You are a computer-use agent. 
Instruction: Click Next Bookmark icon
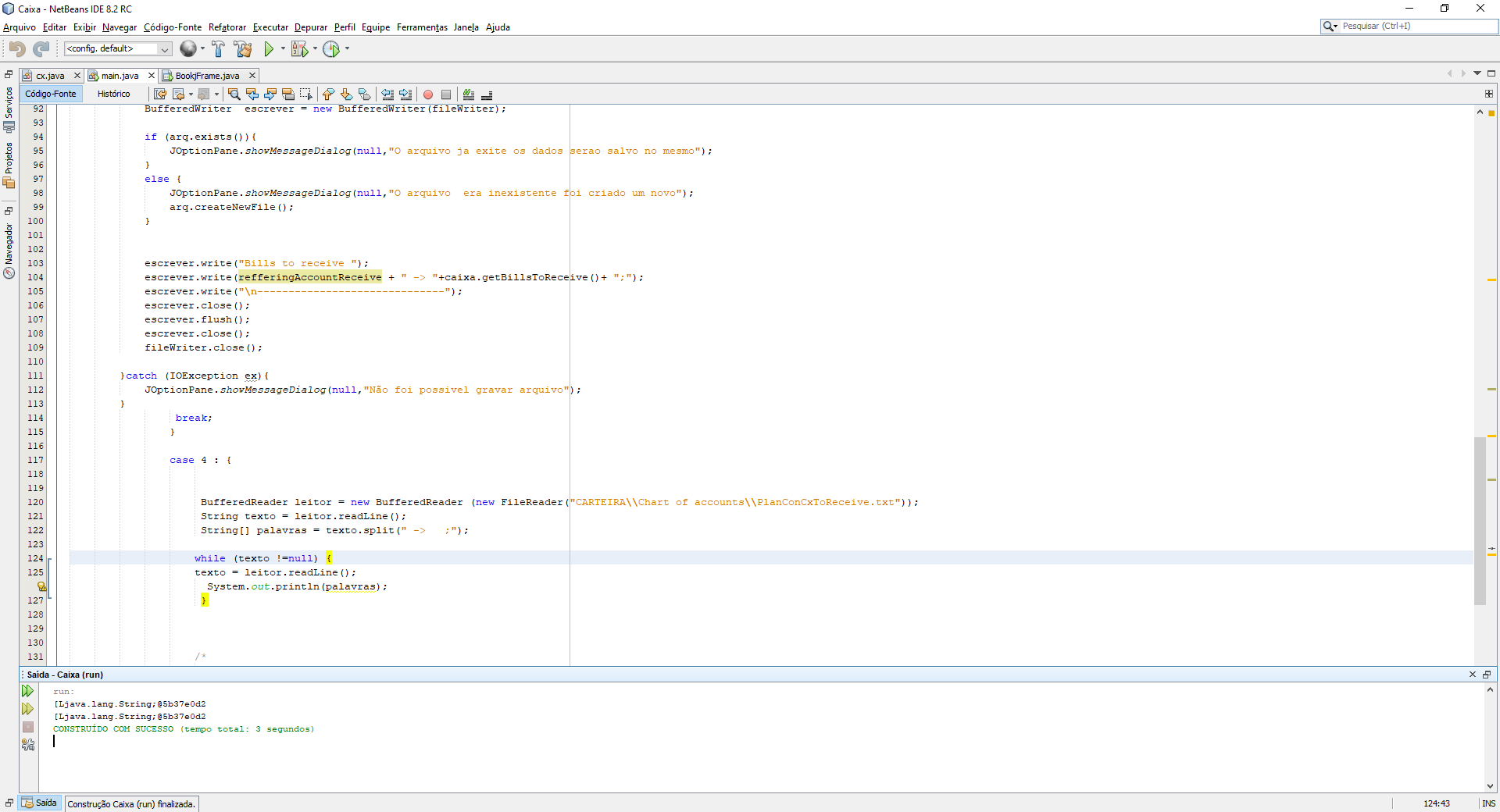coord(346,94)
